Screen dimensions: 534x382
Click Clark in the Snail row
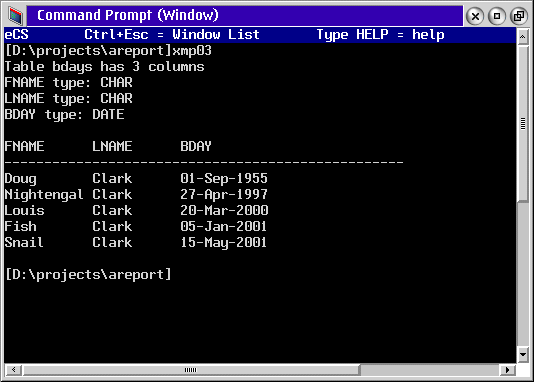[112, 242]
